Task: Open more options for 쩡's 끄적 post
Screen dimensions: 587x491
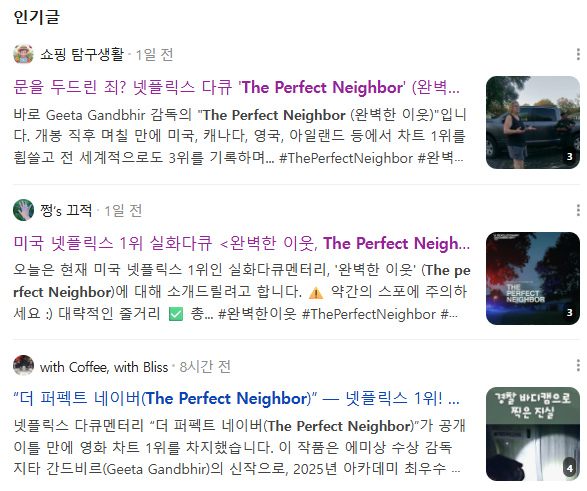Action: click(578, 210)
